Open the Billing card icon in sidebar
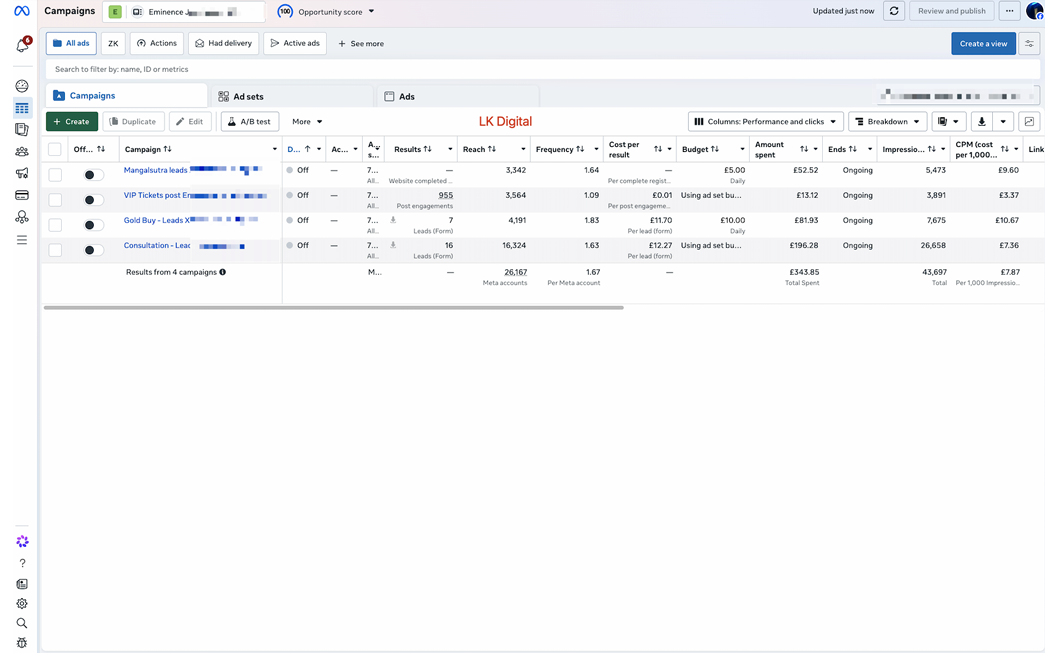Viewport: 1048px width, 656px height. 22,195
